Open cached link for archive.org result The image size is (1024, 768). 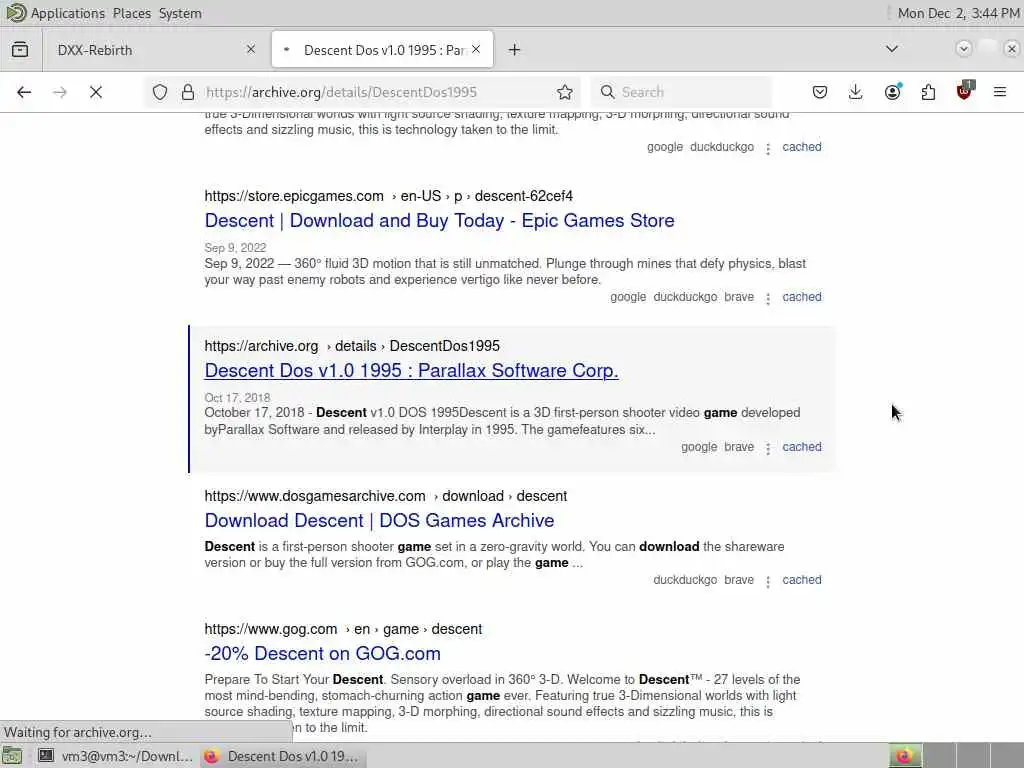tap(802, 447)
